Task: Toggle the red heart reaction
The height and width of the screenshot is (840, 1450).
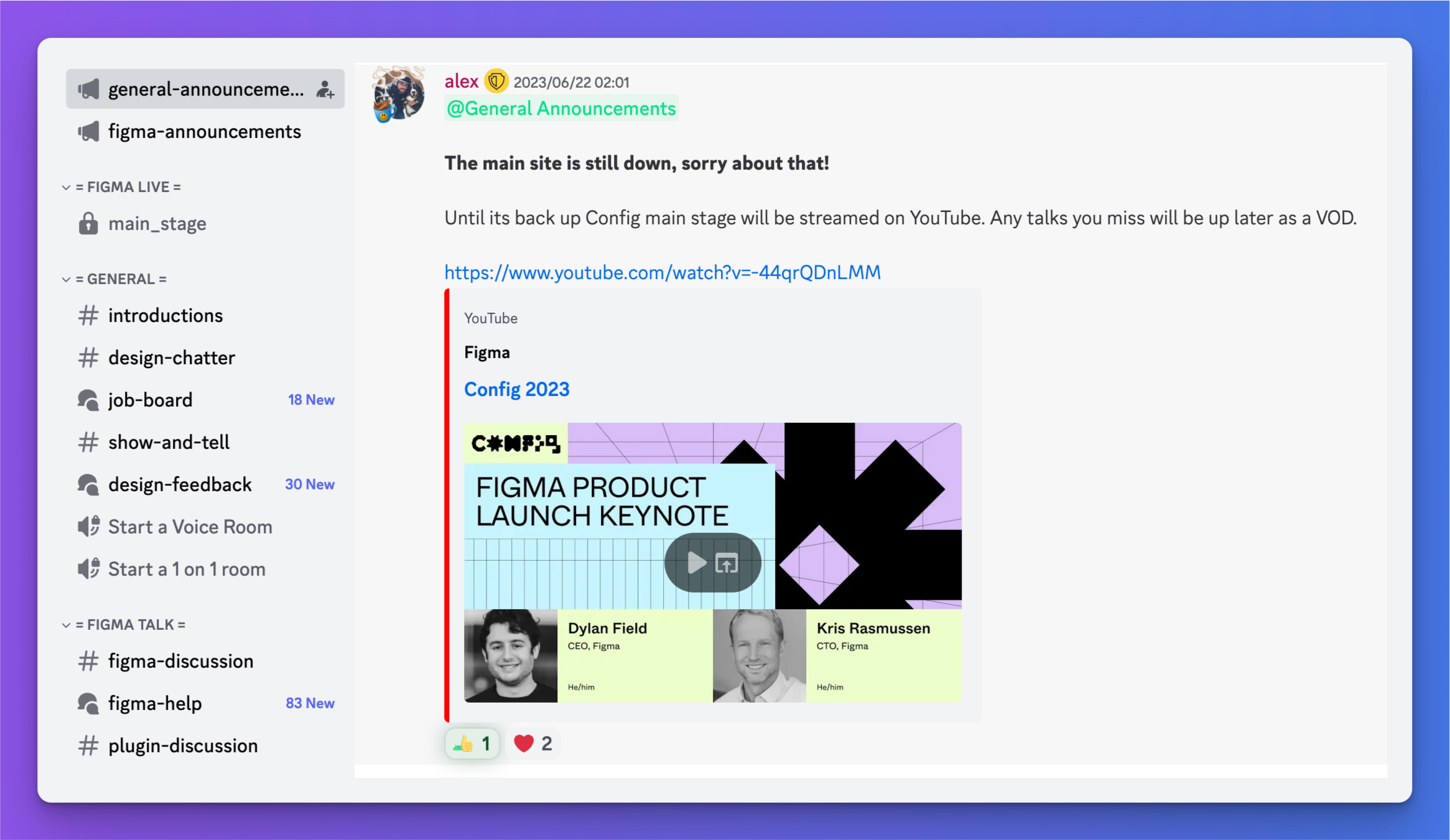Action: (x=533, y=744)
